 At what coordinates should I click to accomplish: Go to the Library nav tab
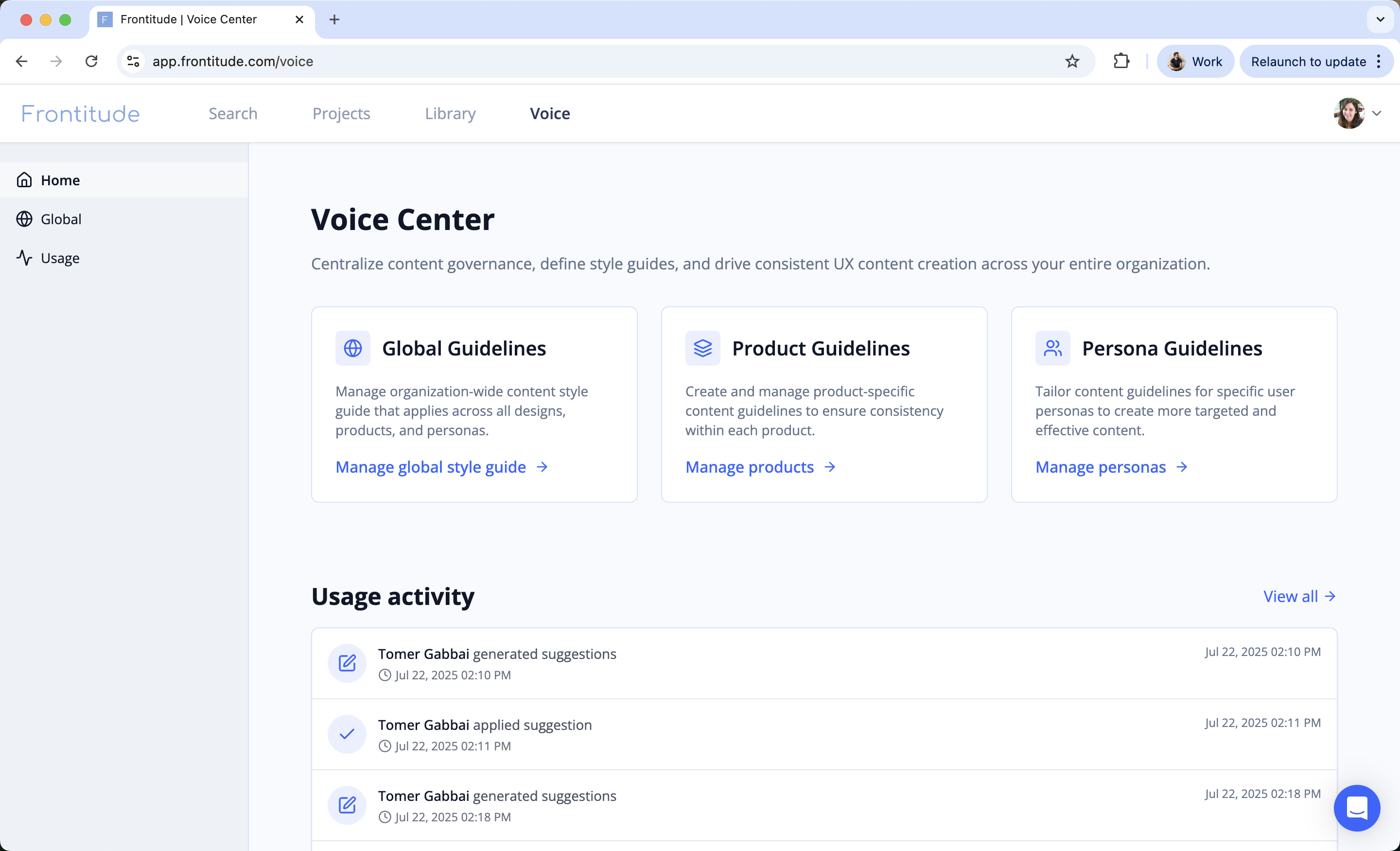coord(450,114)
